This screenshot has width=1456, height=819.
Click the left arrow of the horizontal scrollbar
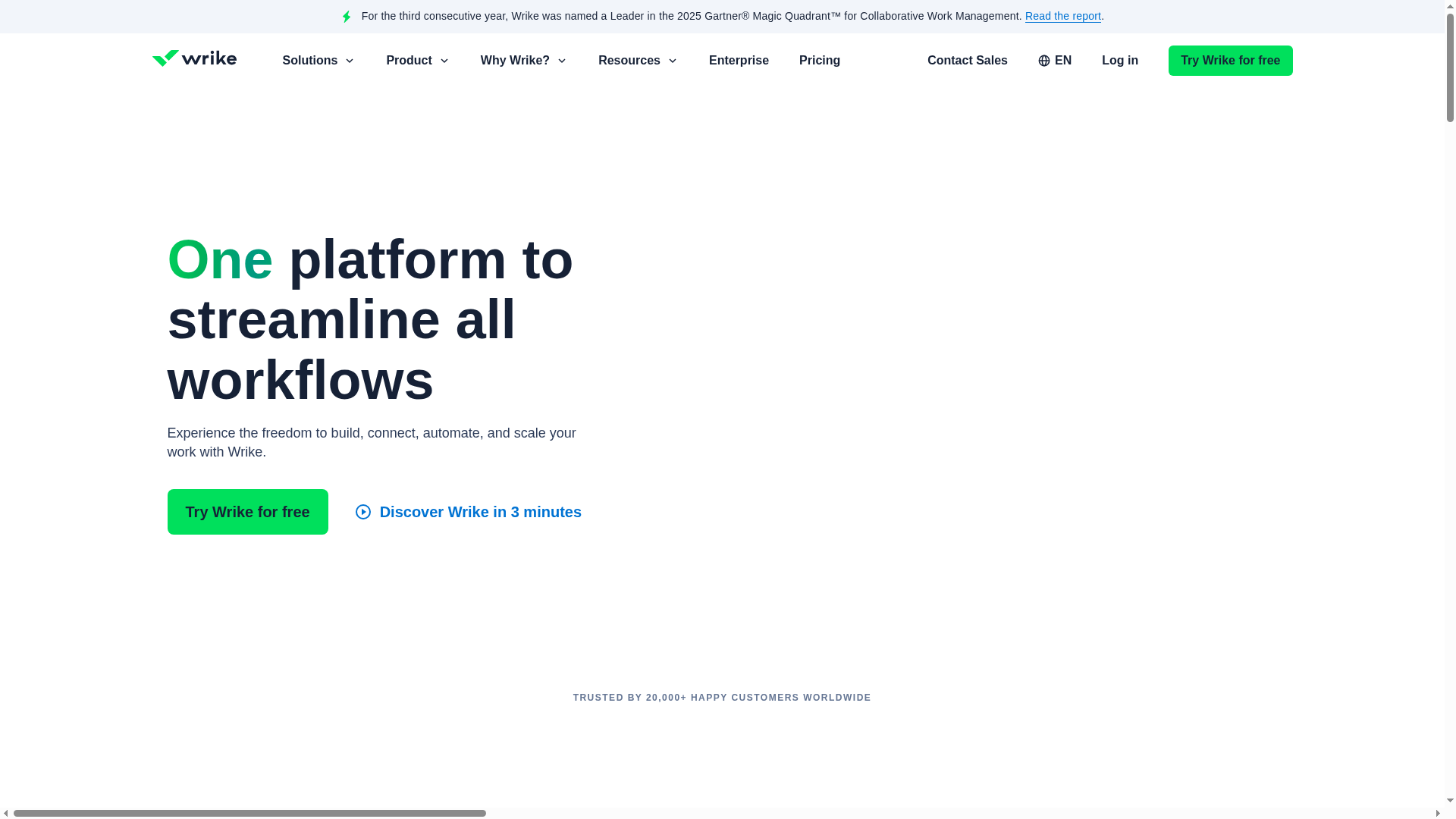coord(6,813)
